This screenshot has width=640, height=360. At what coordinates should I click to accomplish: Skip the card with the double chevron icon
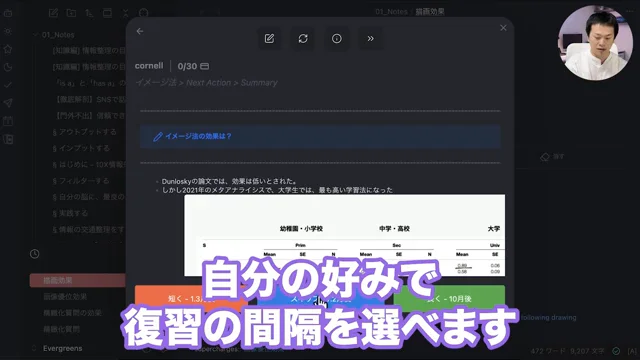click(370, 38)
